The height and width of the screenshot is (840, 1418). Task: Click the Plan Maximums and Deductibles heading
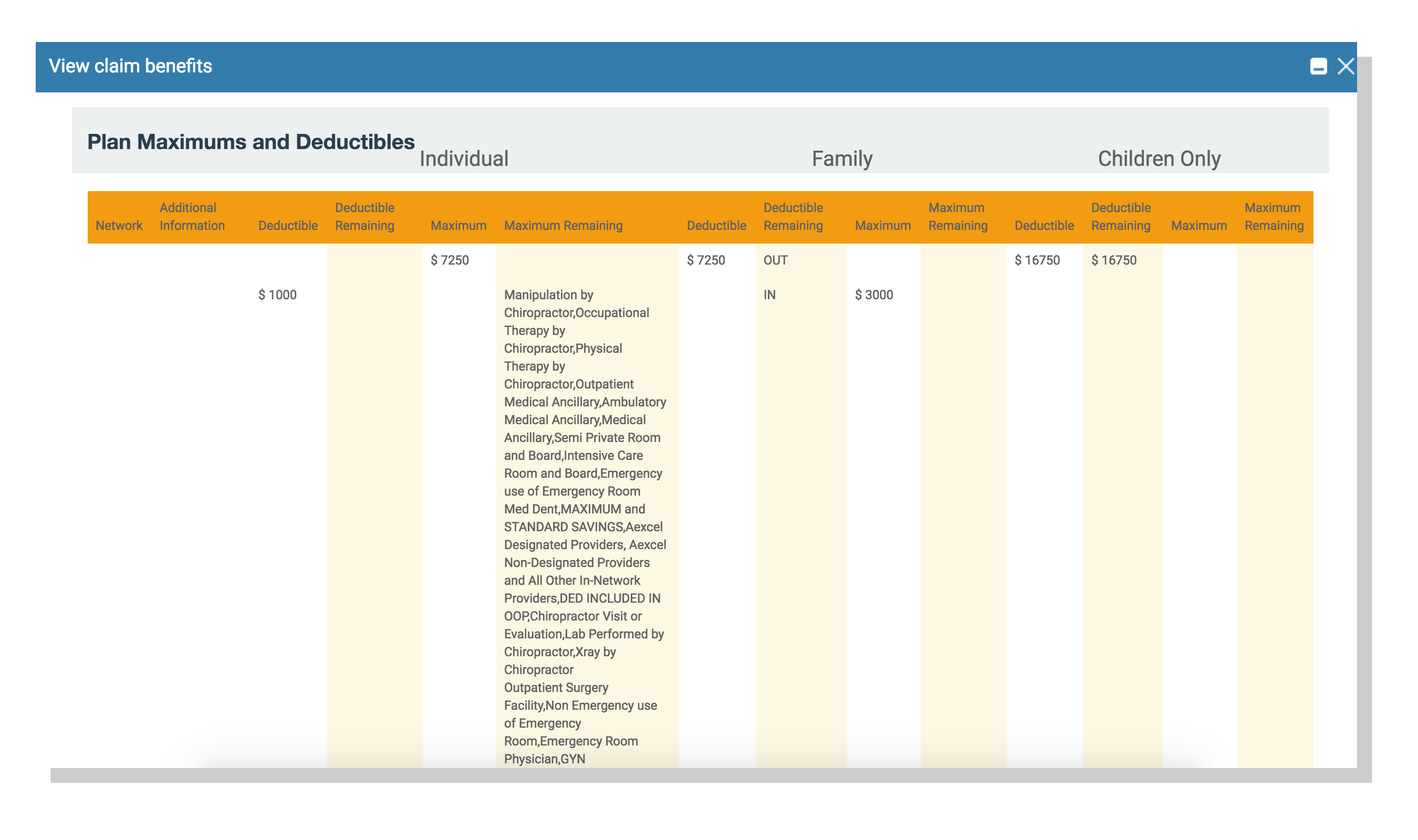(x=251, y=142)
